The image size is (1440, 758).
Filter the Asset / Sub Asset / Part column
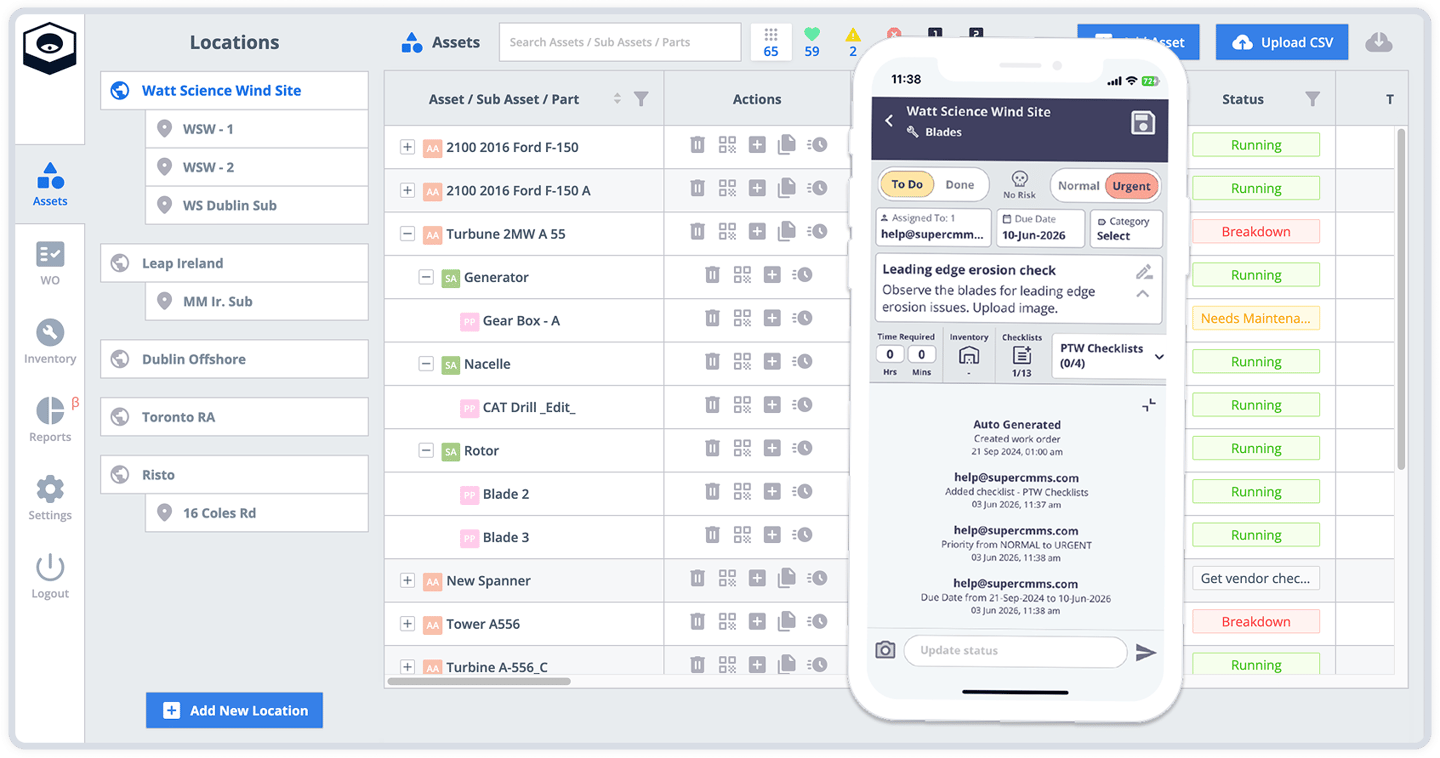[x=641, y=99]
